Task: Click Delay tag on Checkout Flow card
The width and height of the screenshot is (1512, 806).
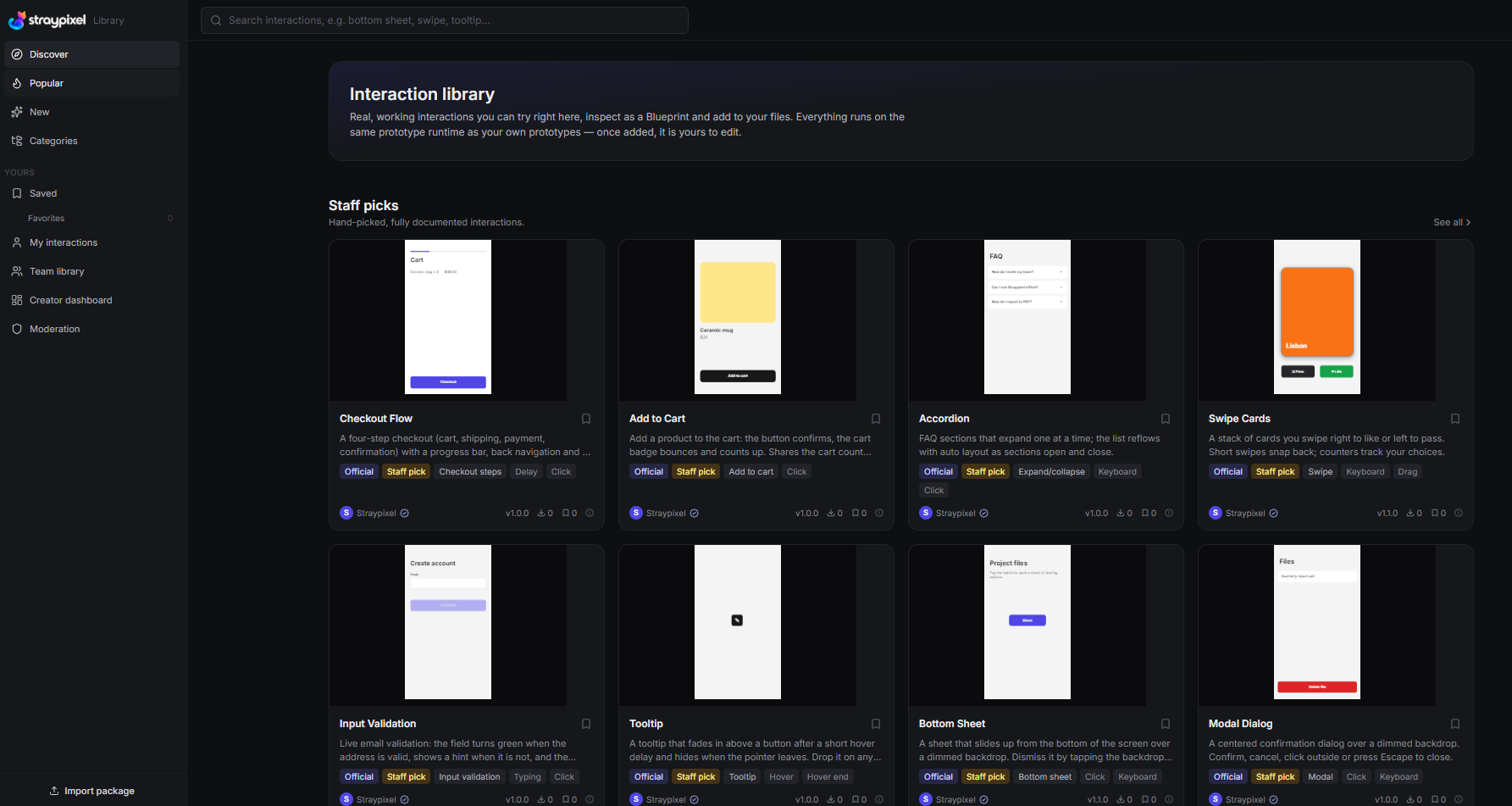Action: (526, 472)
